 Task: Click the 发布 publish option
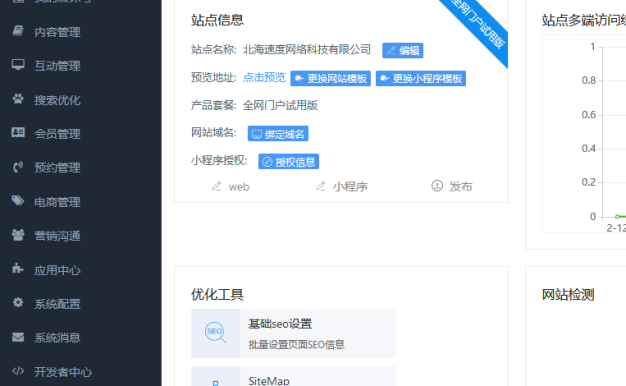452,186
